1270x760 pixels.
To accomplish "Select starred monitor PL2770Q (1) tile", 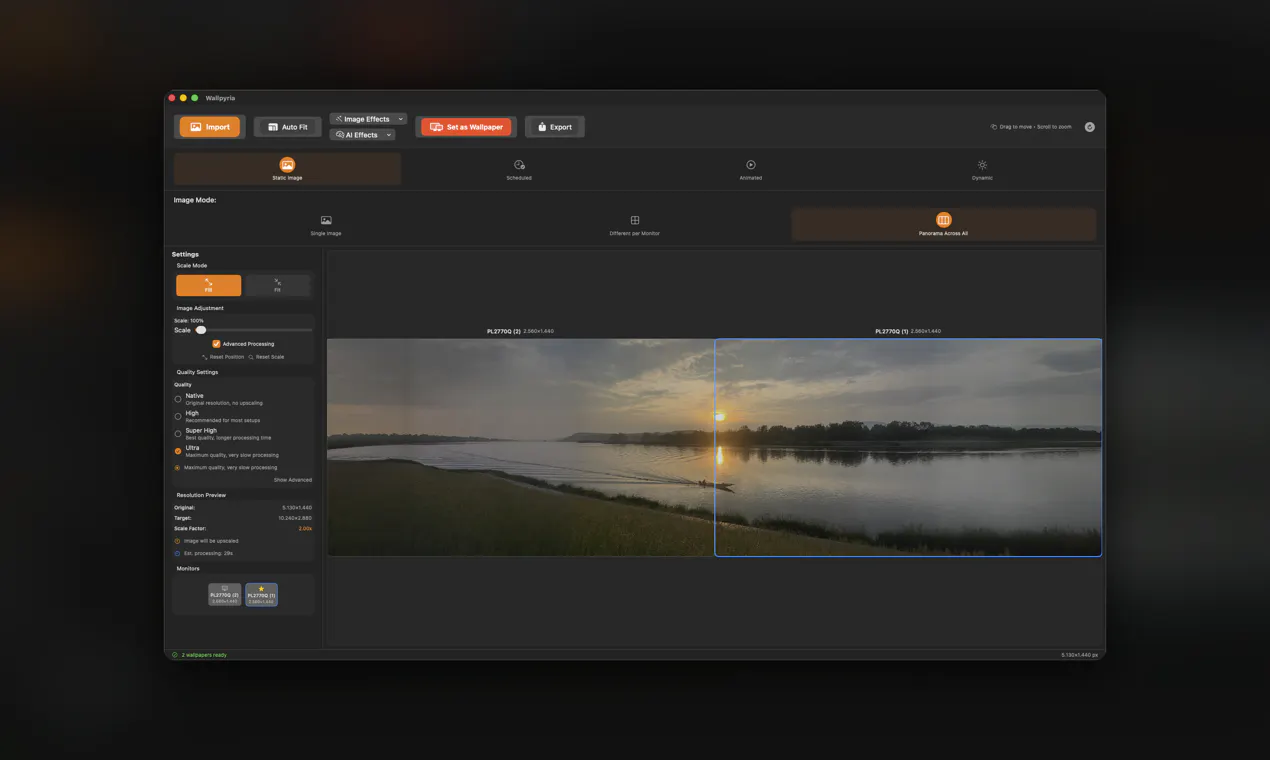I will click(x=261, y=594).
